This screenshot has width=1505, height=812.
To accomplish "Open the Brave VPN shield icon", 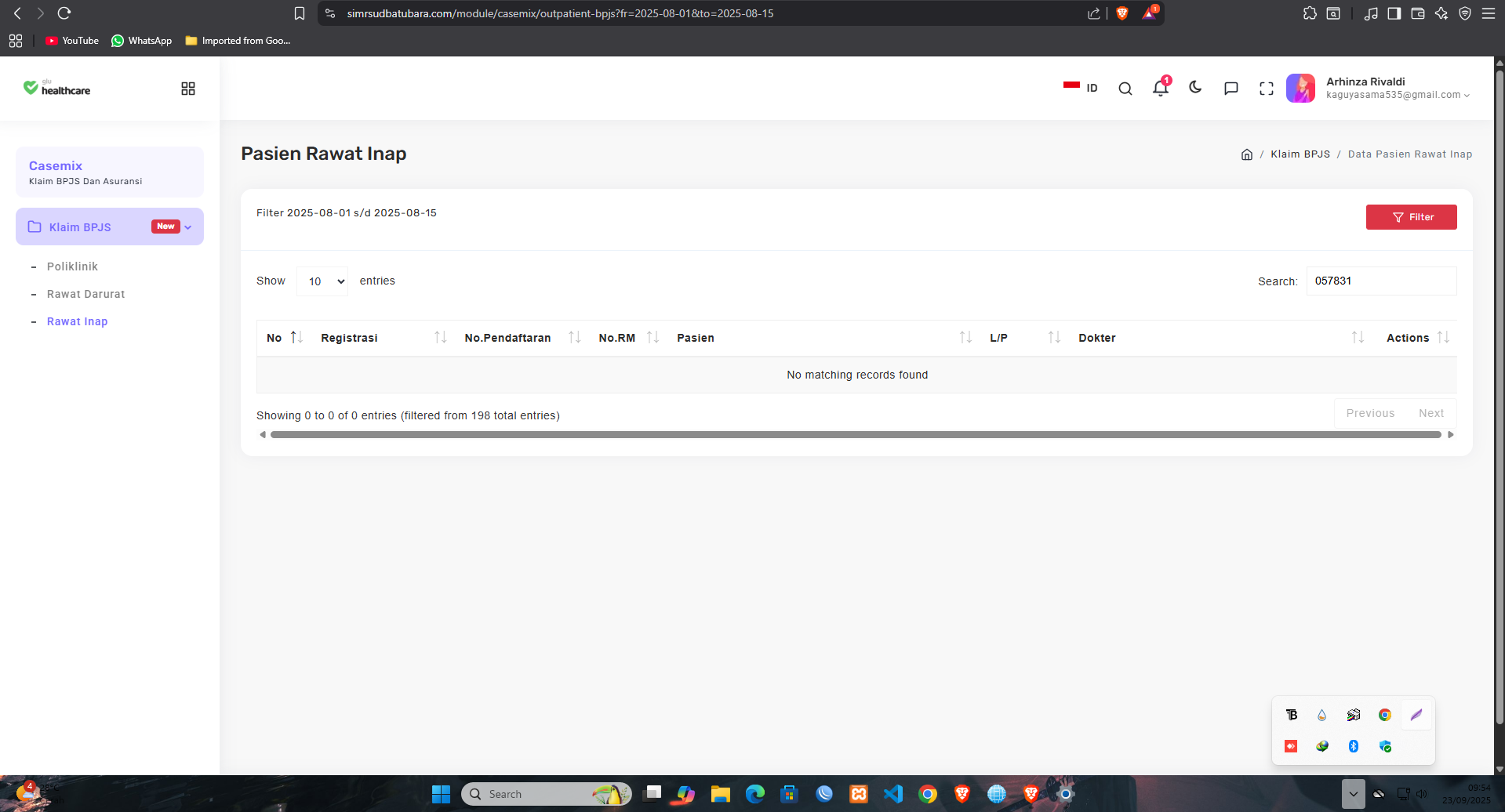I will pyautogui.click(x=1465, y=13).
